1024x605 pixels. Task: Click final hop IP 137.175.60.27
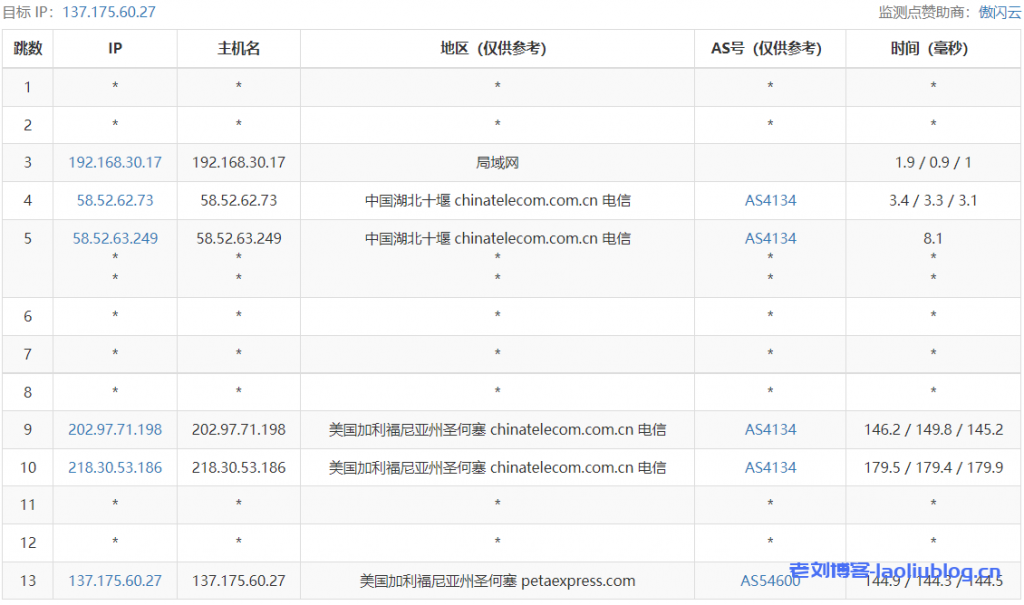pyautogui.click(x=114, y=580)
